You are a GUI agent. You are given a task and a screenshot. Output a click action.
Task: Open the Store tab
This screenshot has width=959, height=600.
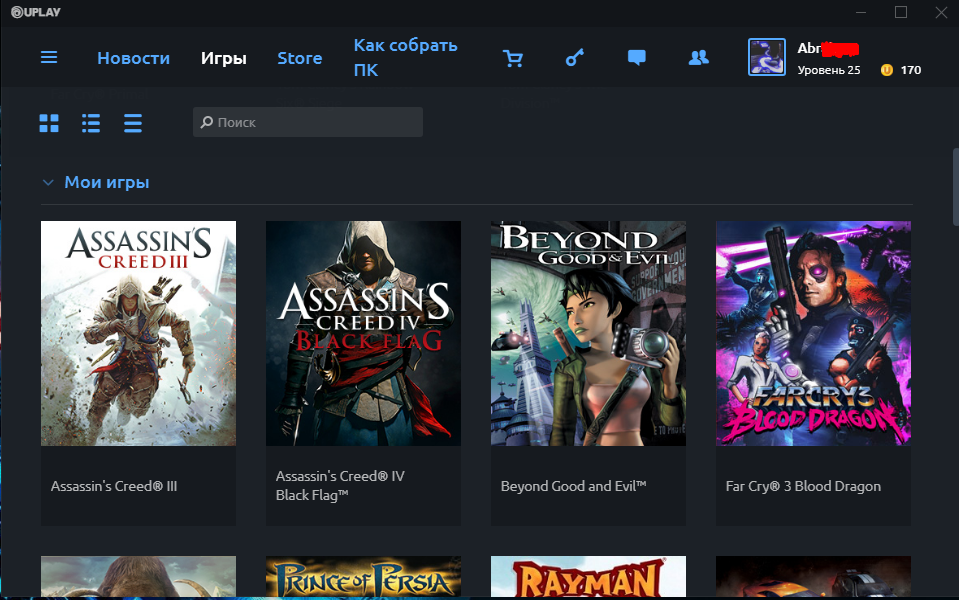pos(300,58)
